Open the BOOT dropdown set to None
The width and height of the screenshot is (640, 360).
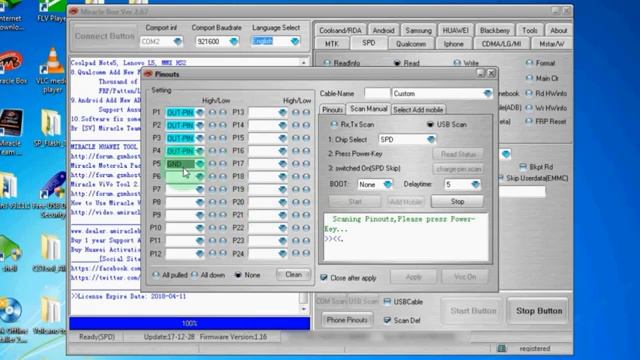[387, 184]
